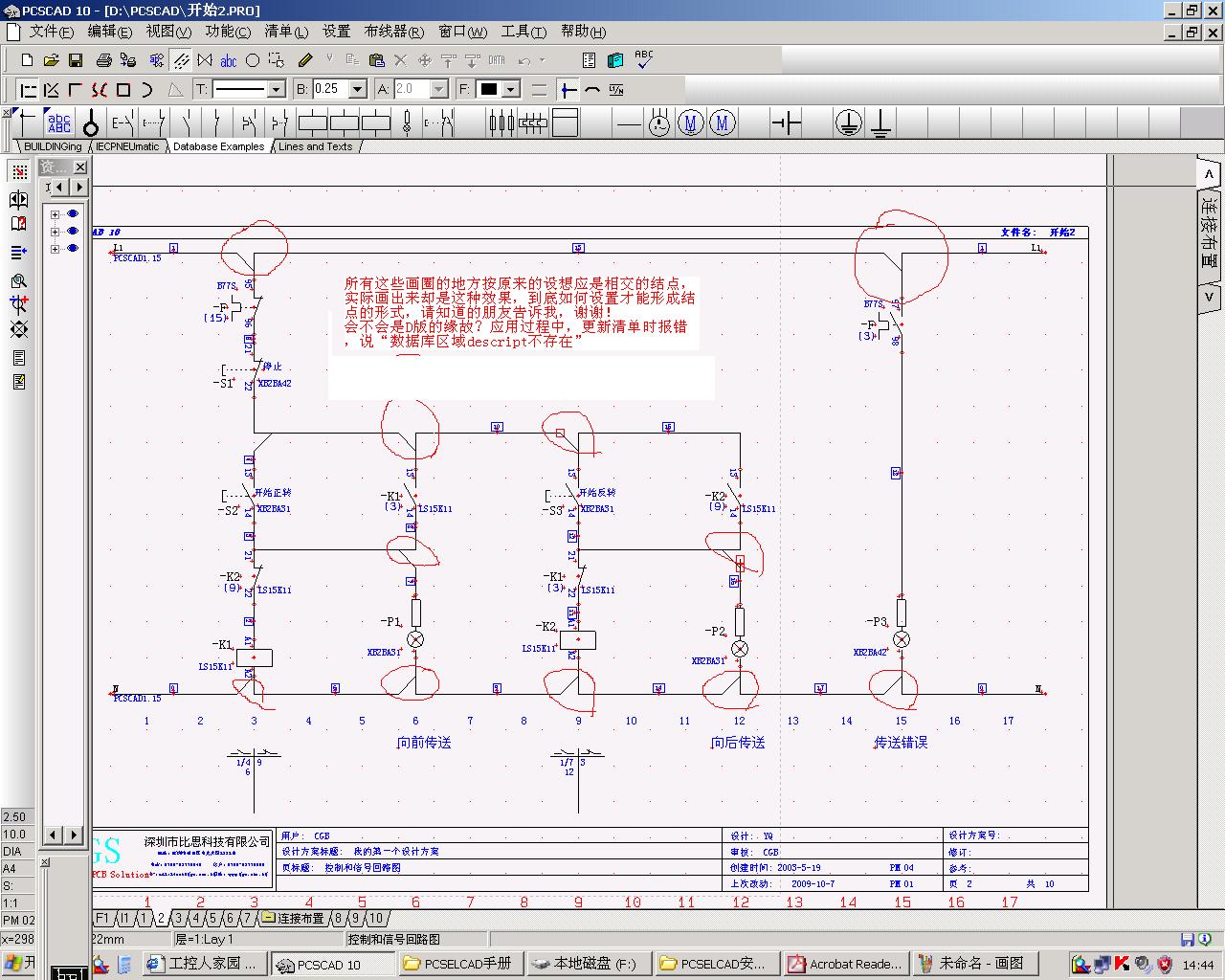Click the Save diskette icon

[76, 60]
